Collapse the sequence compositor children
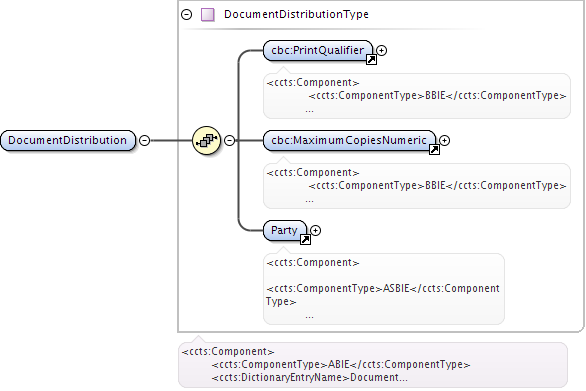 pyautogui.click(x=229, y=141)
